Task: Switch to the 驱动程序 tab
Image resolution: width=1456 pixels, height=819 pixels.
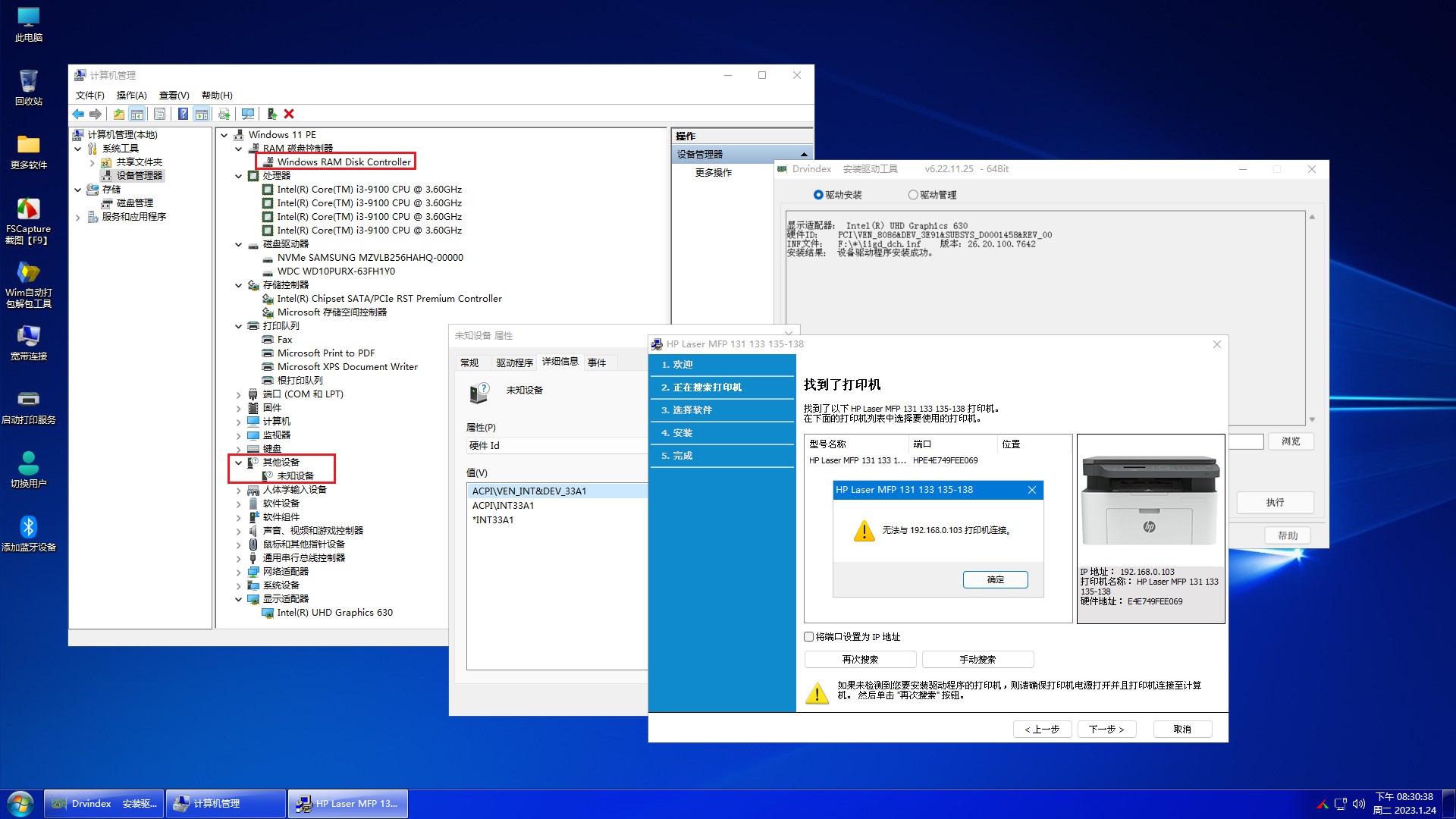Action: coord(514,362)
